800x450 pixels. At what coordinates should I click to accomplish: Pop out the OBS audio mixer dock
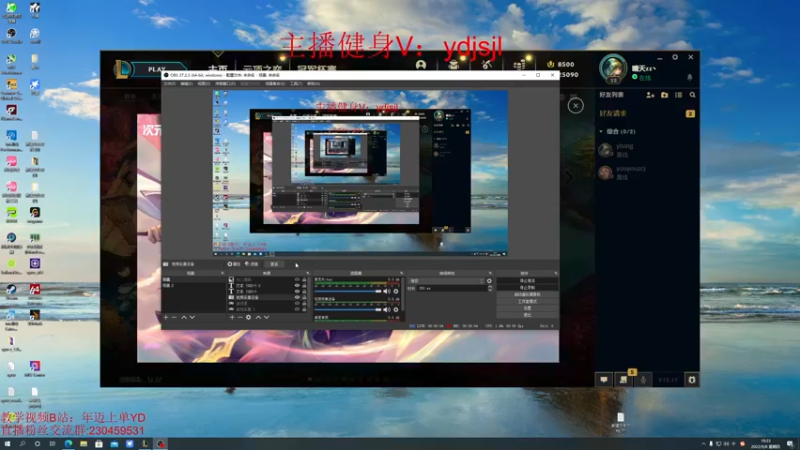click(402, 273)
